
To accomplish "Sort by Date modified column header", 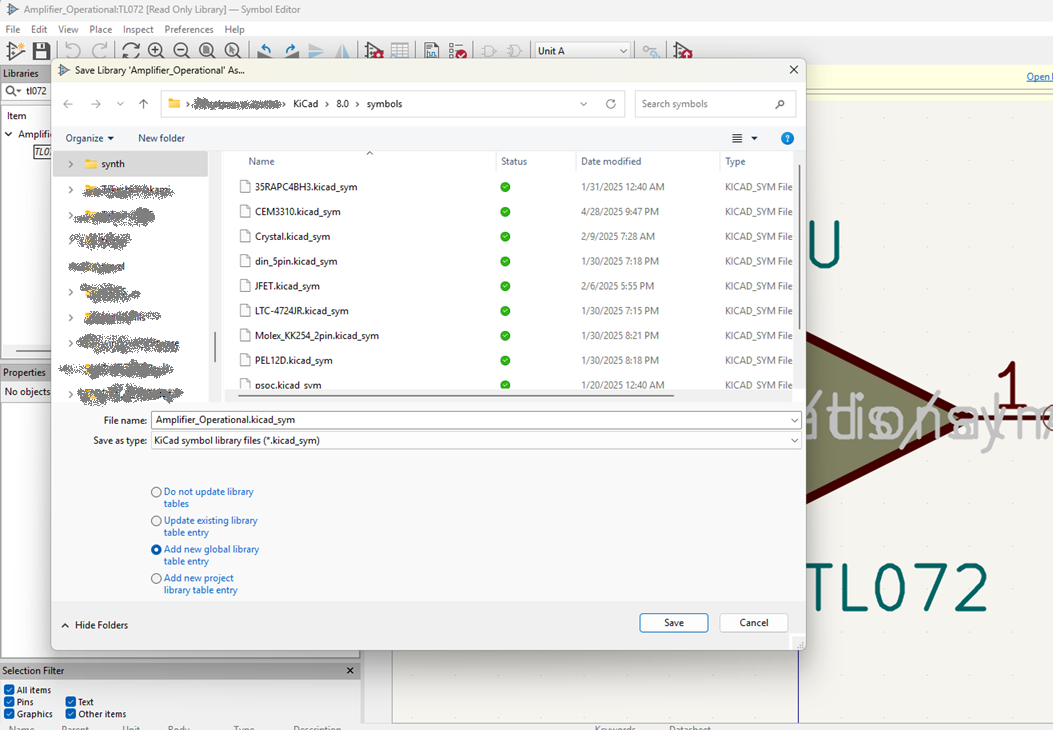I will 611,161.
